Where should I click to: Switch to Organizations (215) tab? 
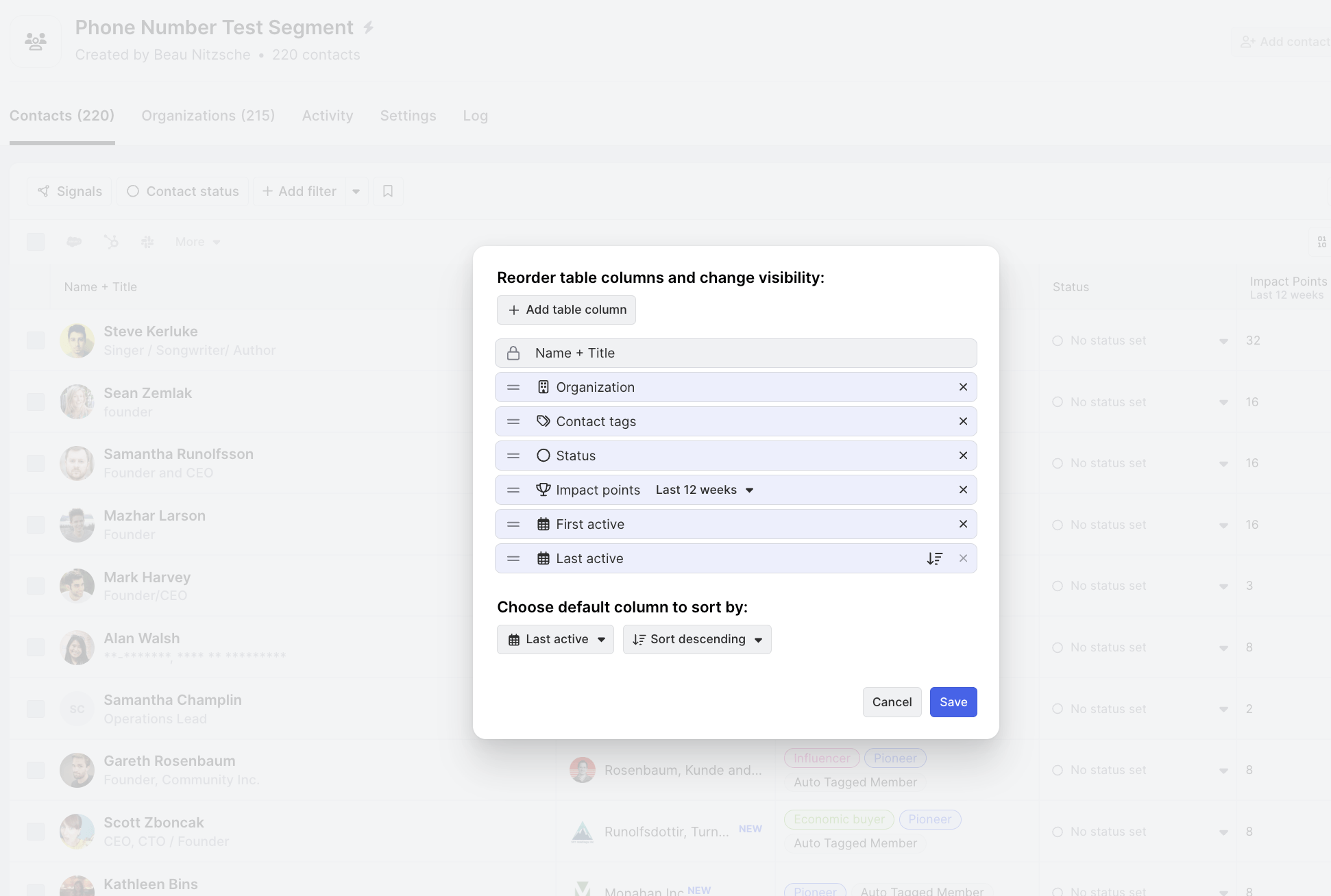coord(208,116)
